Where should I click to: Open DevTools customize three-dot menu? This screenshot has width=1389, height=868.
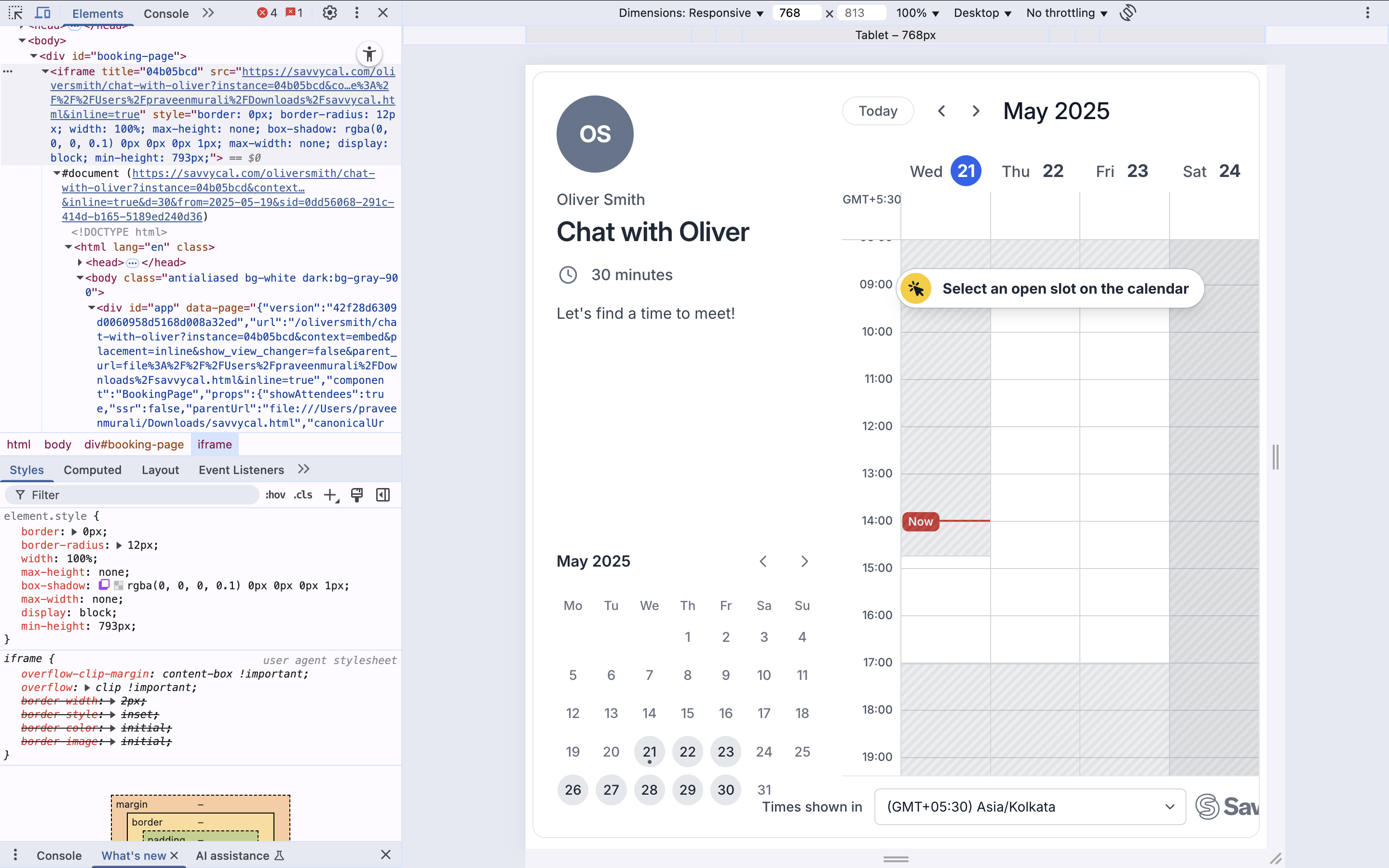(356, 13)
